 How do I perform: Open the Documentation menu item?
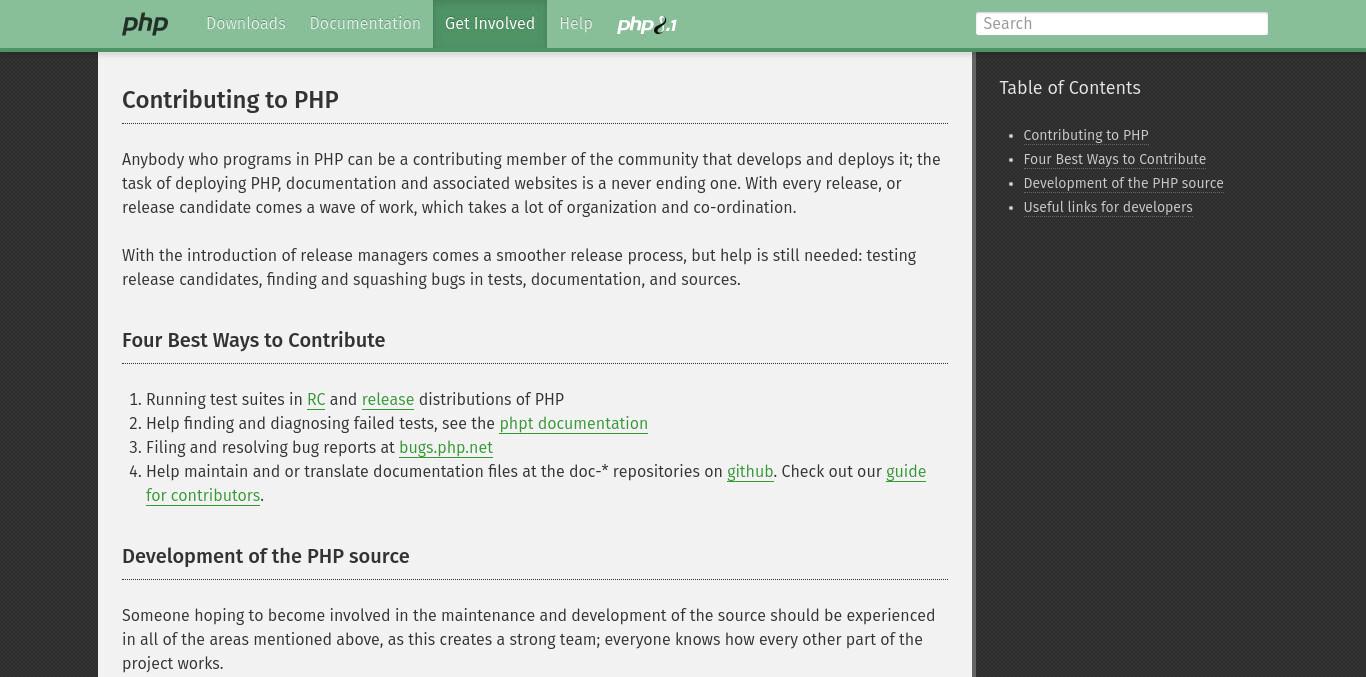[365, 24]
